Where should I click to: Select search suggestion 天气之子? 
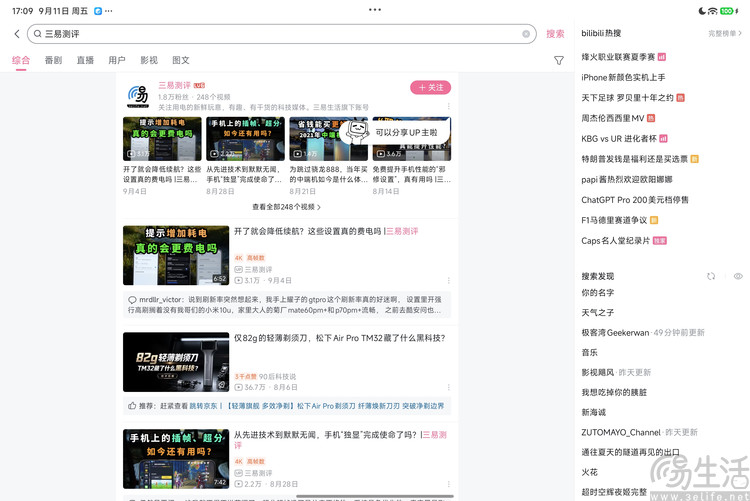(x=597, y=312)
